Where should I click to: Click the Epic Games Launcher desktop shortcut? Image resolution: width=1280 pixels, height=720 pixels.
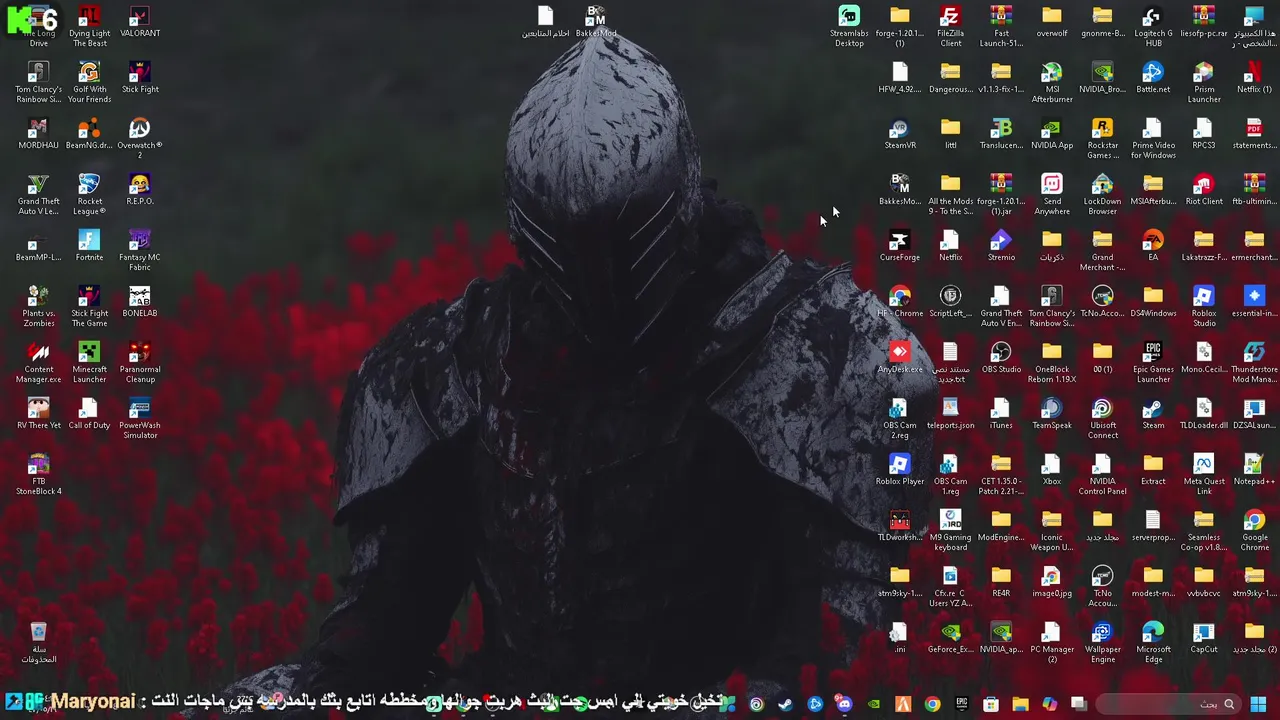tap(1153, 362)
